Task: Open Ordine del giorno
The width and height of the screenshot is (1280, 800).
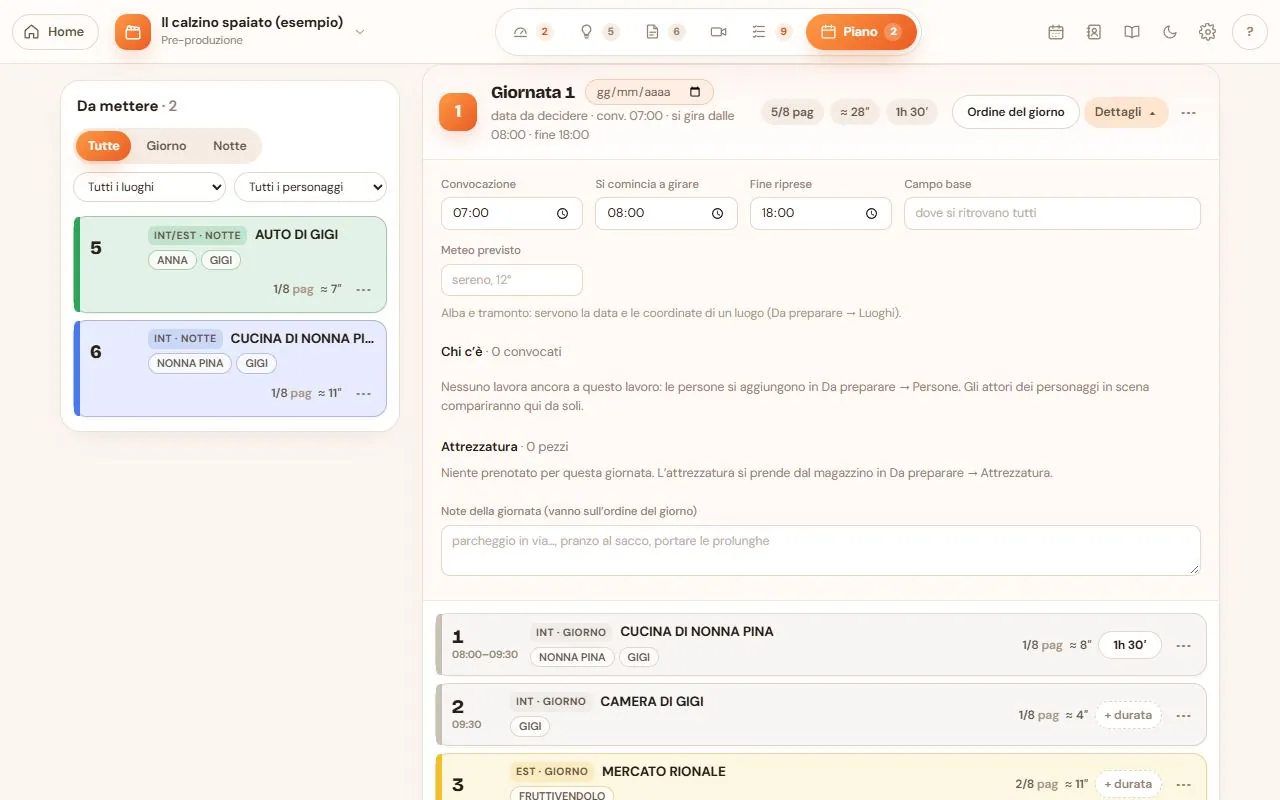Action: pyautogui.click(x=1016, y=112)
